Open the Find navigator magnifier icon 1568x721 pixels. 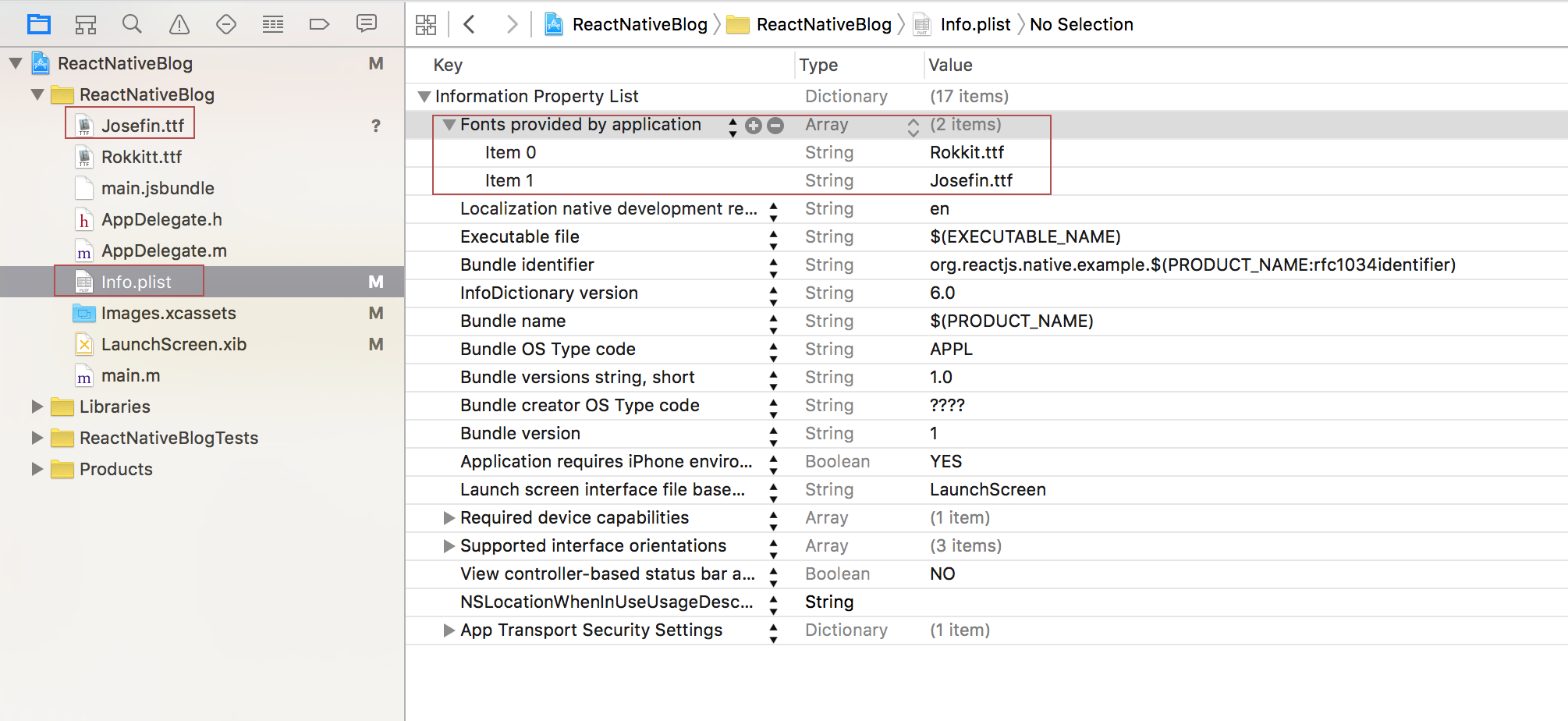point(132,24)
